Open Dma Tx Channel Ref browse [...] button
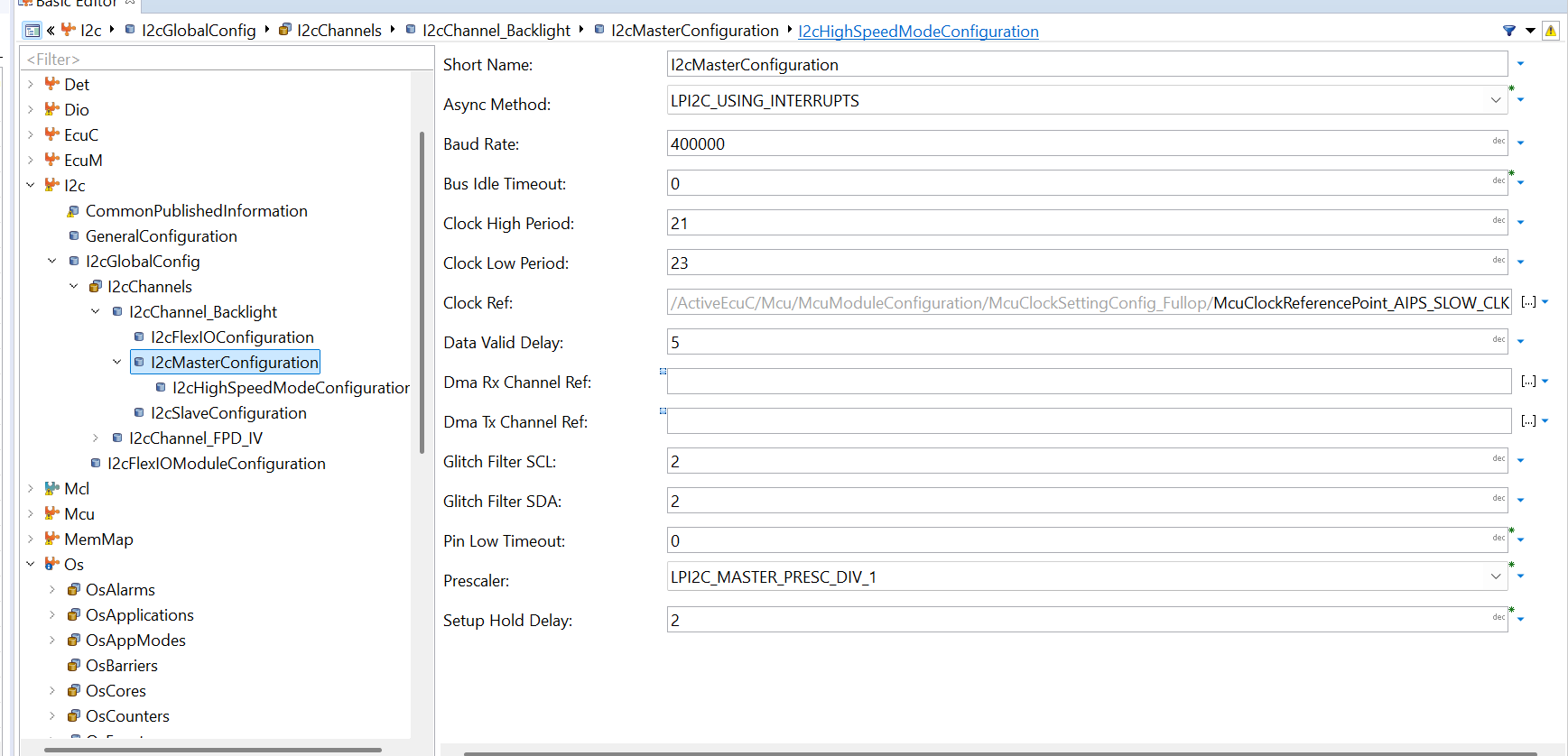The height and width of the screenshot is (756, 1568). point(1528,421)
